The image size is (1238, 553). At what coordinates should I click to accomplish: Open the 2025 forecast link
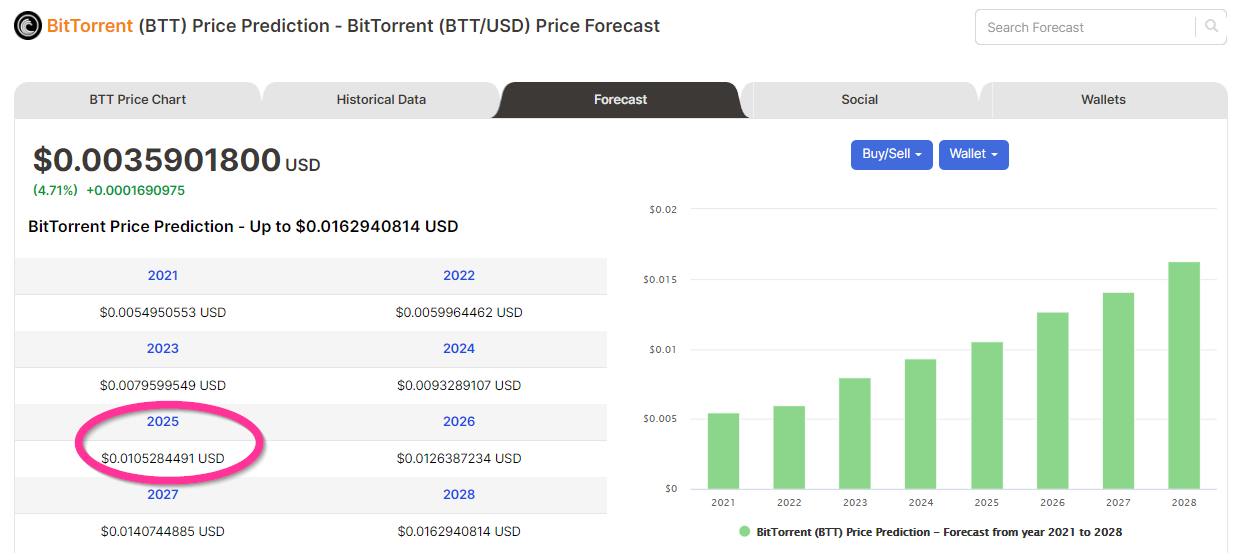(163, 422)
